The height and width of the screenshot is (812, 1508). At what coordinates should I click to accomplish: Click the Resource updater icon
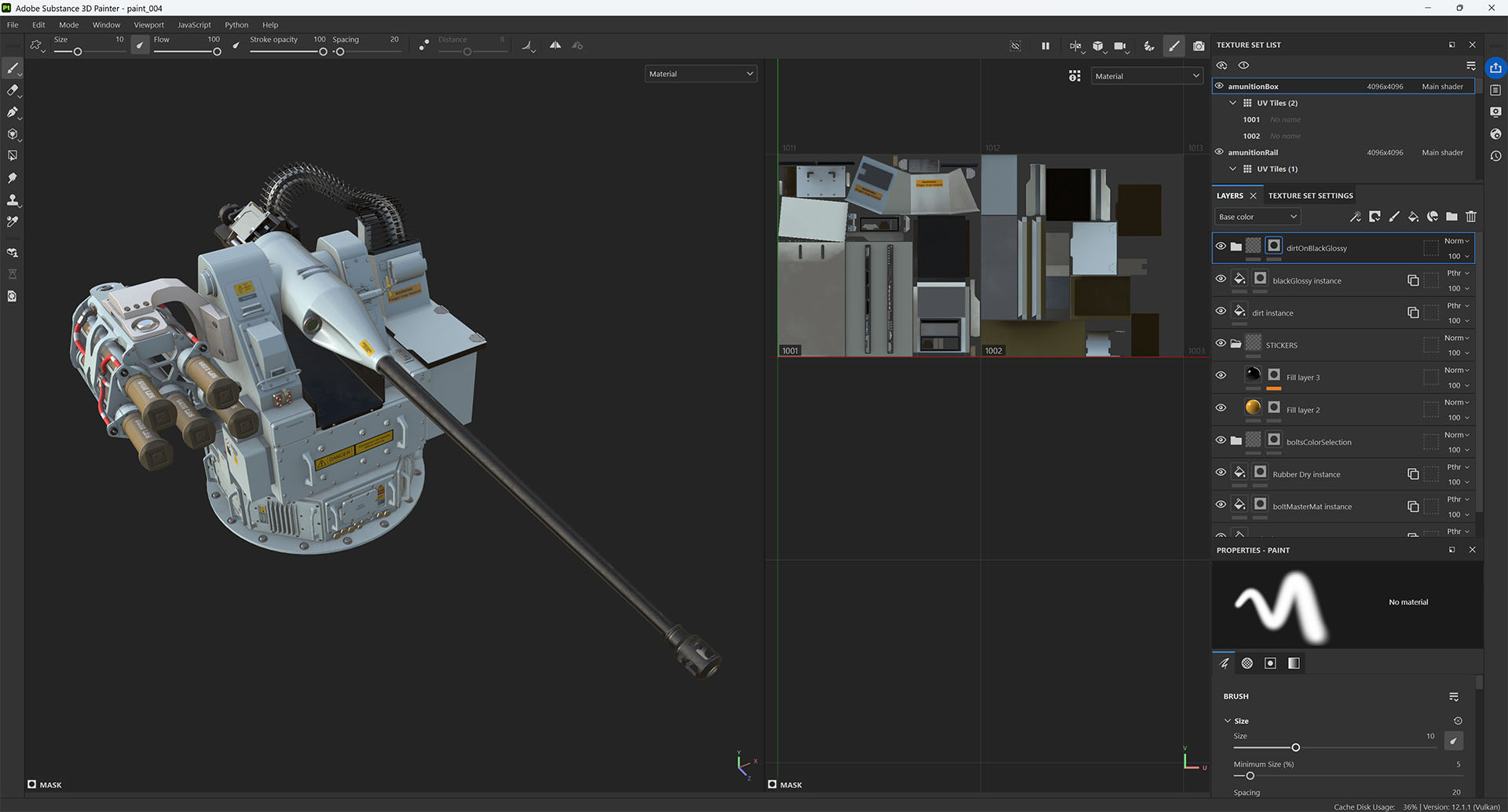point(13,296)
